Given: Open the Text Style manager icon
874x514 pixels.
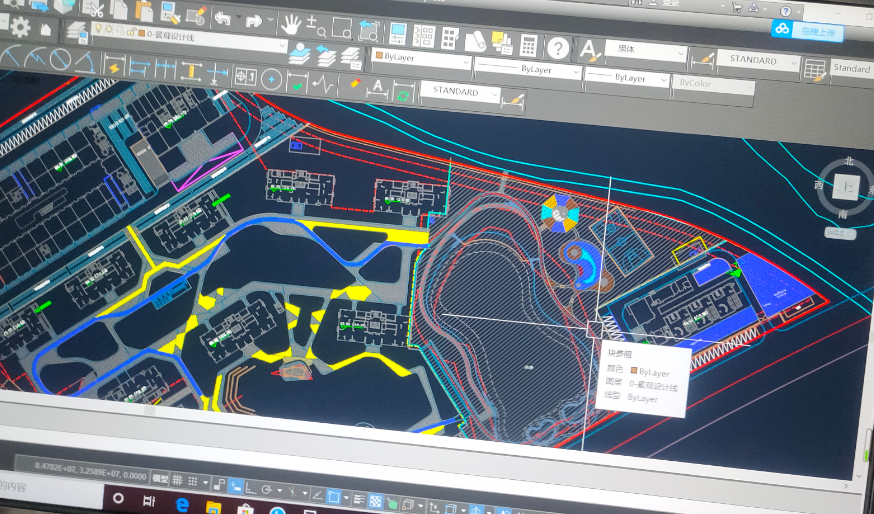Looking at the screenshot, I should coord(589,50).
